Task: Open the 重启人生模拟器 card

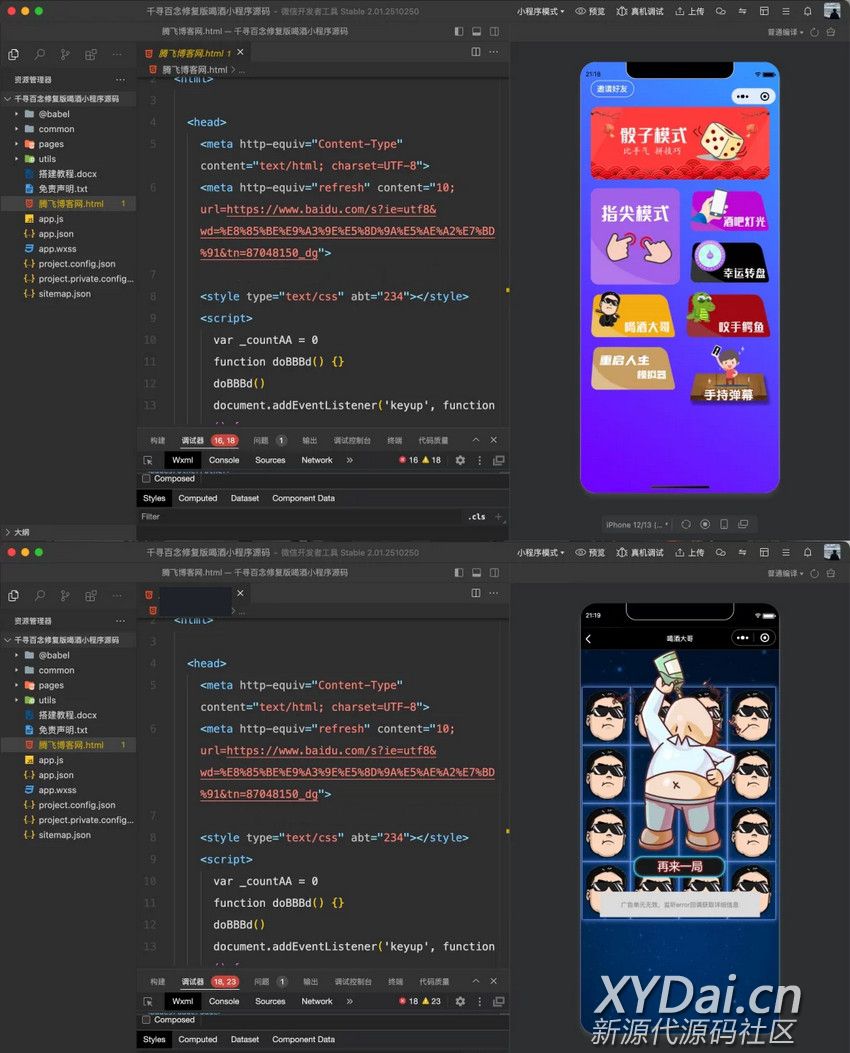Action: coord(632,368)
